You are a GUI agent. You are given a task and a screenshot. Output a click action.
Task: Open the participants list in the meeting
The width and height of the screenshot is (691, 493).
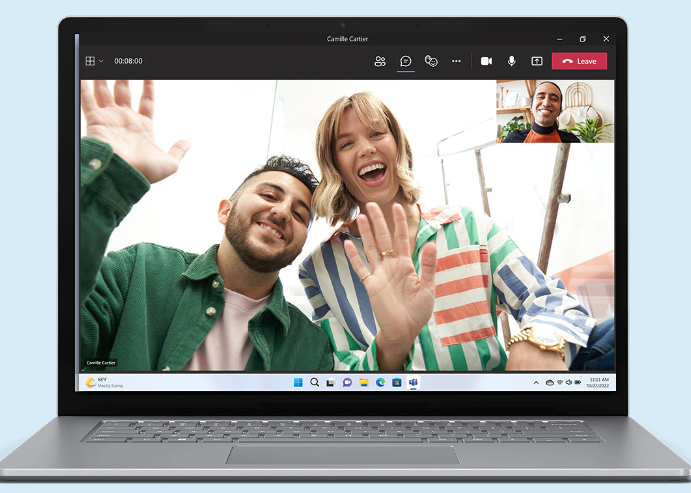380,61
